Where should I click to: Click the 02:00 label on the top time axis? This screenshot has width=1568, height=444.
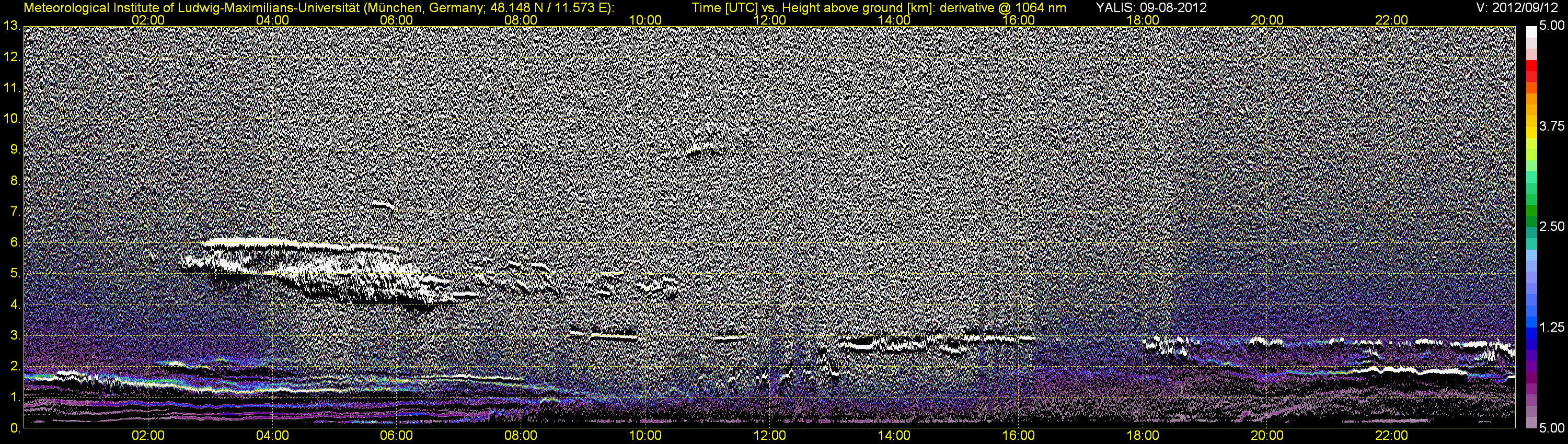[x=148, y=20]
